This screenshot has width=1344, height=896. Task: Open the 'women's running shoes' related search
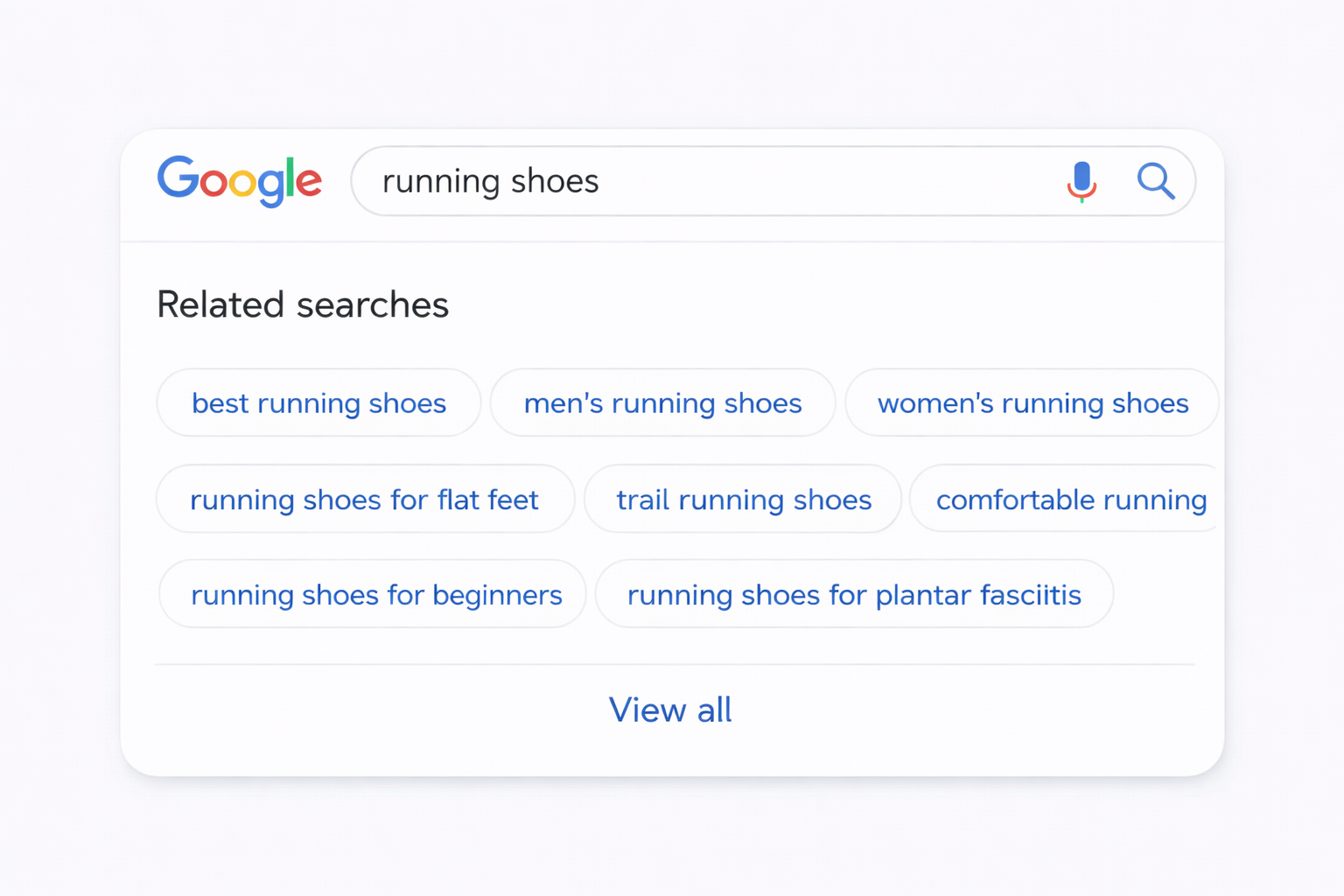pos(1032,402)
